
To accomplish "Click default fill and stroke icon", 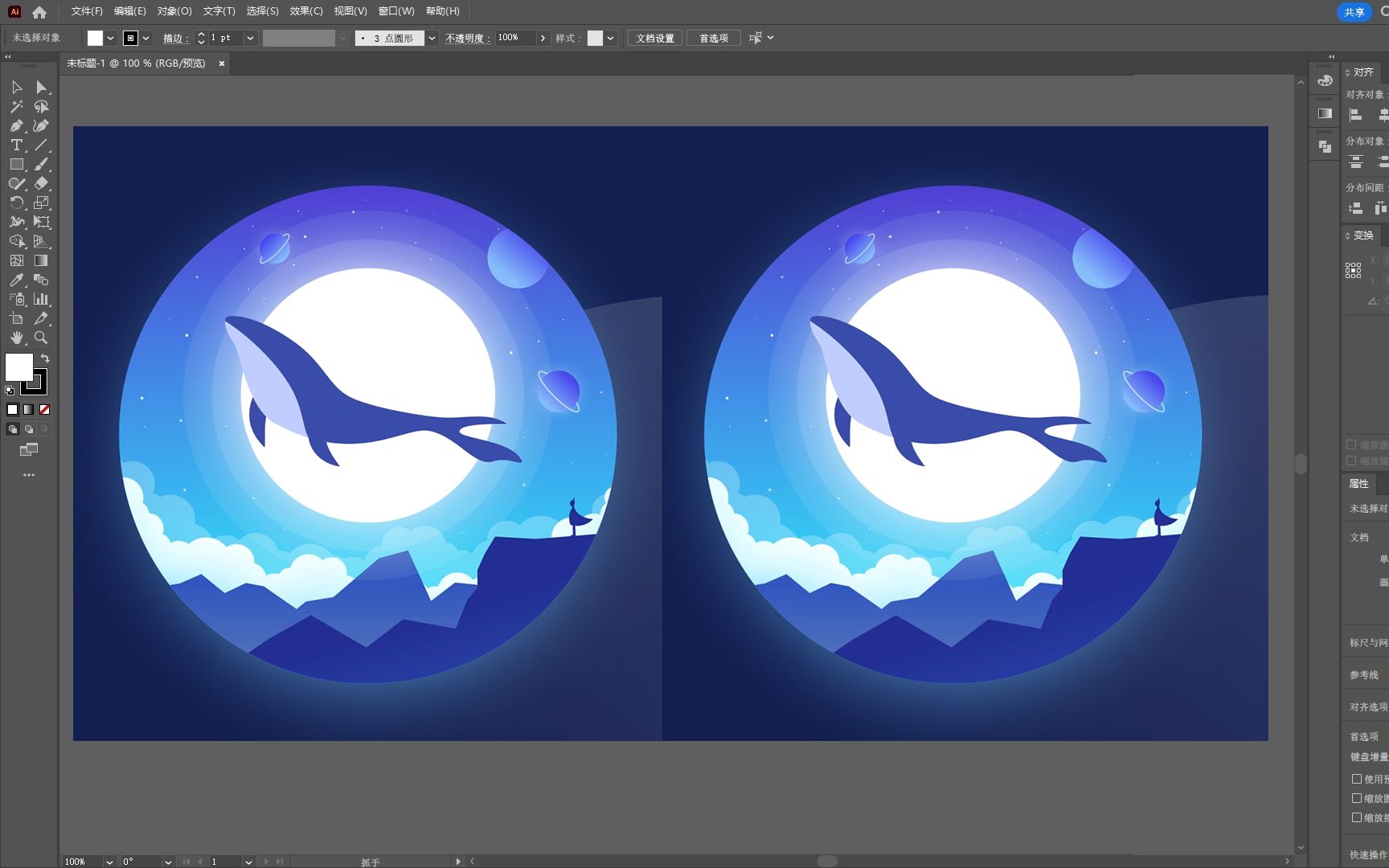I will [x=10, y=391].
